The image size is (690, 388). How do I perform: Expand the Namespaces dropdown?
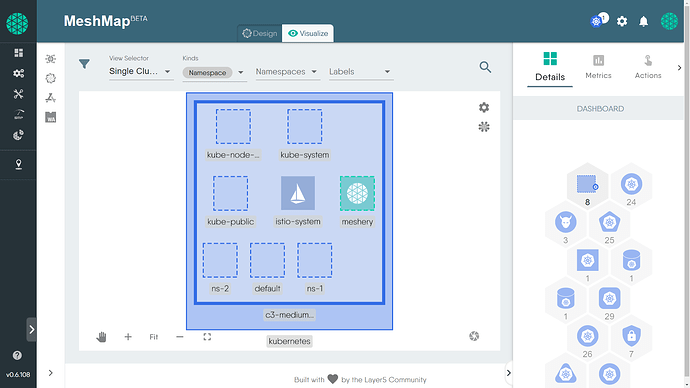coord(286,72)
